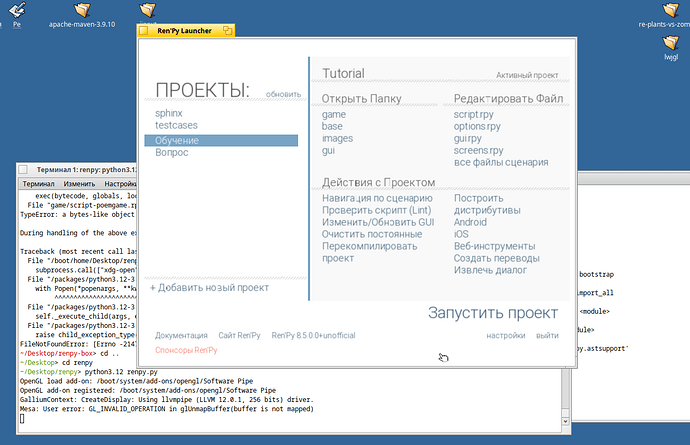Click Очистить постоянные
This screenshot has height=445, width=690.
click(x=372, y=234)
